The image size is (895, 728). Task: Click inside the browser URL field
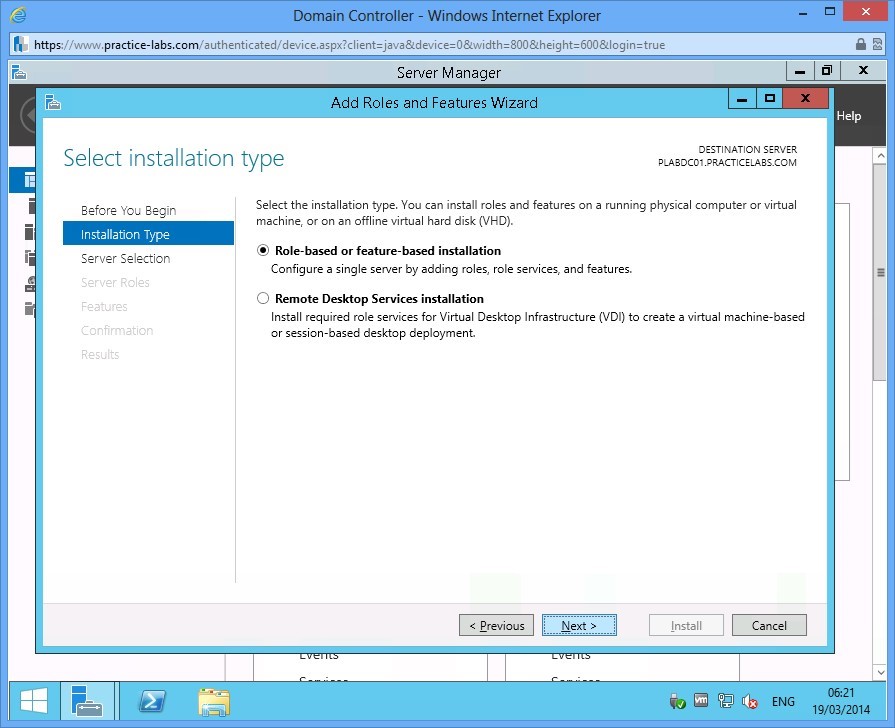pos(400,44)
